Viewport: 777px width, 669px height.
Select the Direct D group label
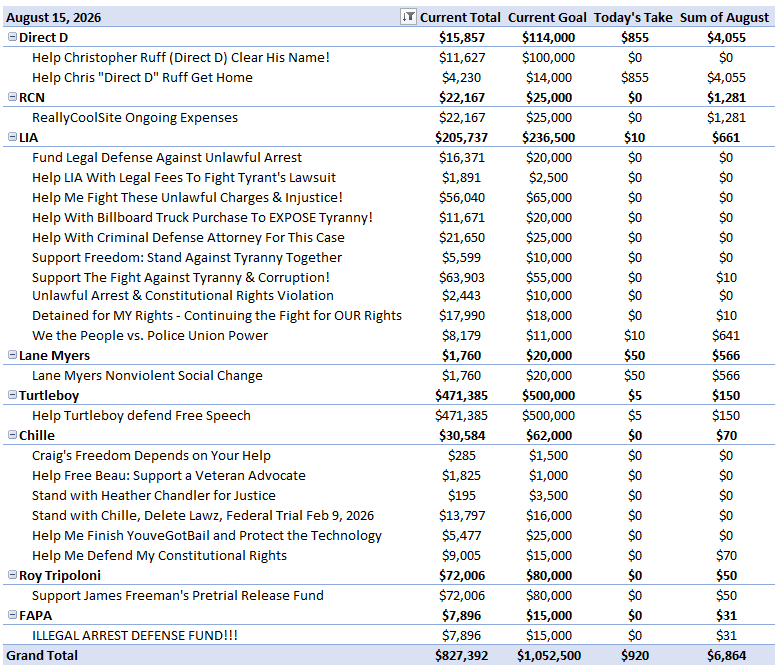click(x=44, y=38)
